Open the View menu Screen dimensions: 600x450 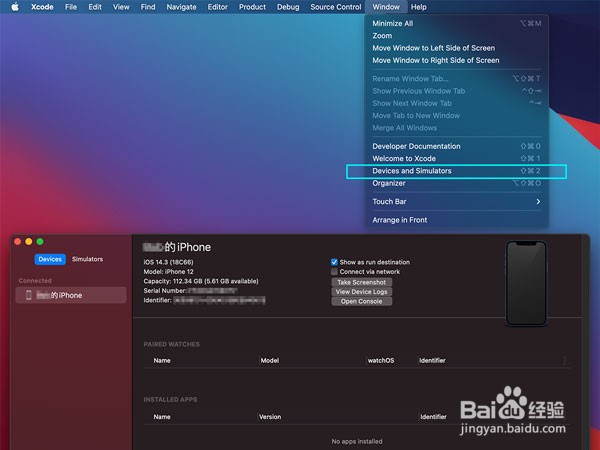click(x=121, y=7)
